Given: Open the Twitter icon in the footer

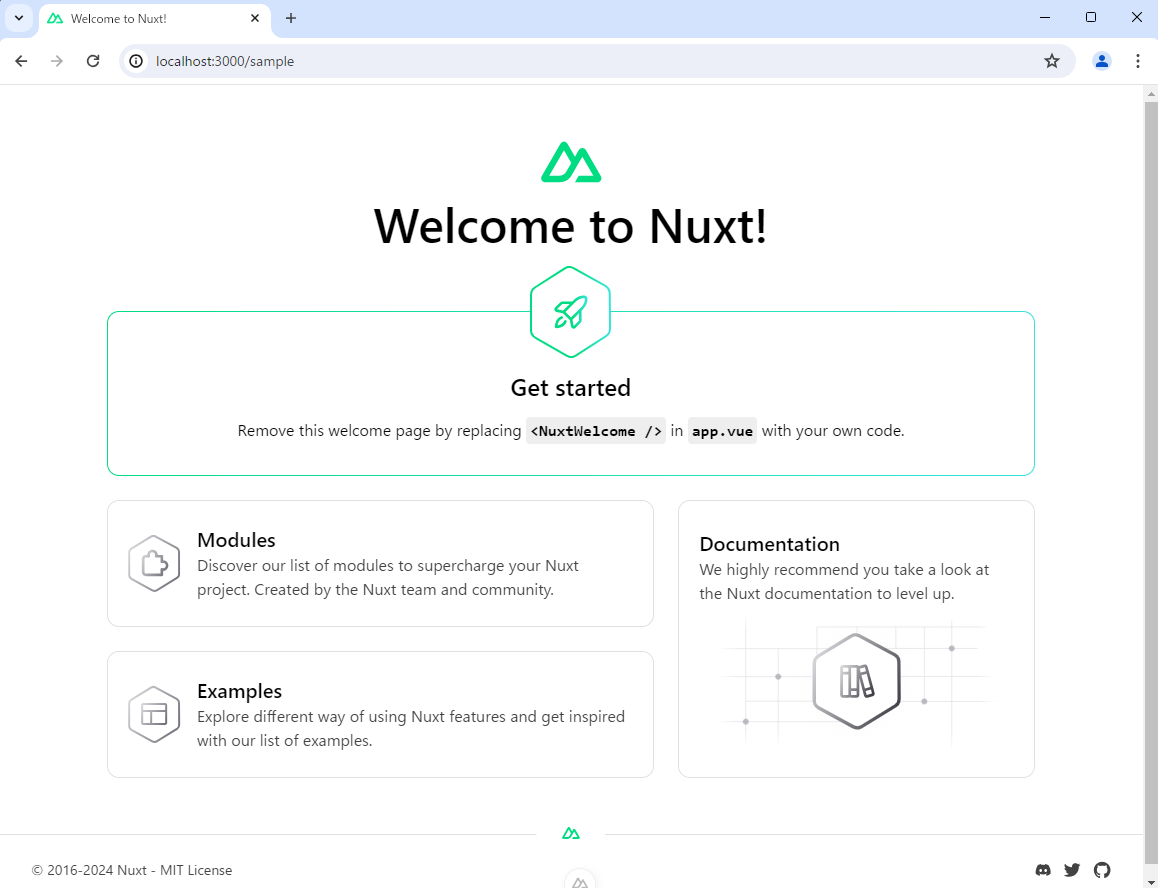Looking at the screenshot, I should click(x=1072, y=870).
